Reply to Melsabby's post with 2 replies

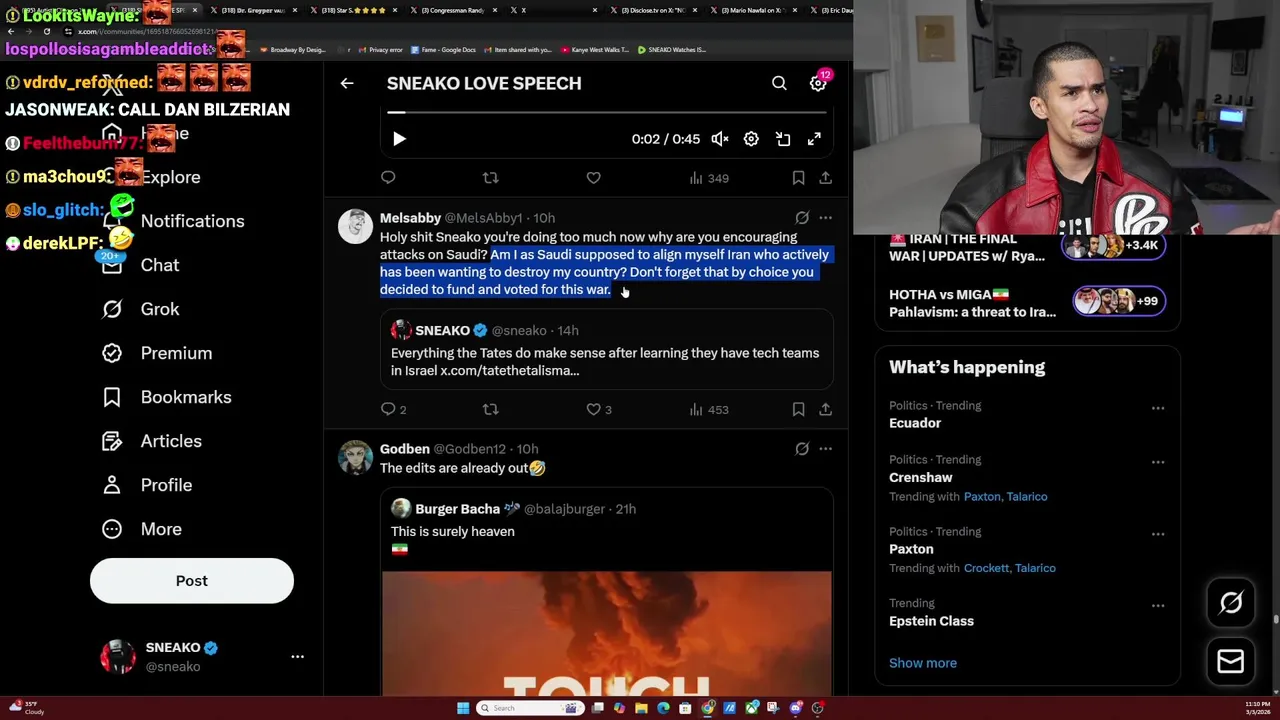click(393, 409)
